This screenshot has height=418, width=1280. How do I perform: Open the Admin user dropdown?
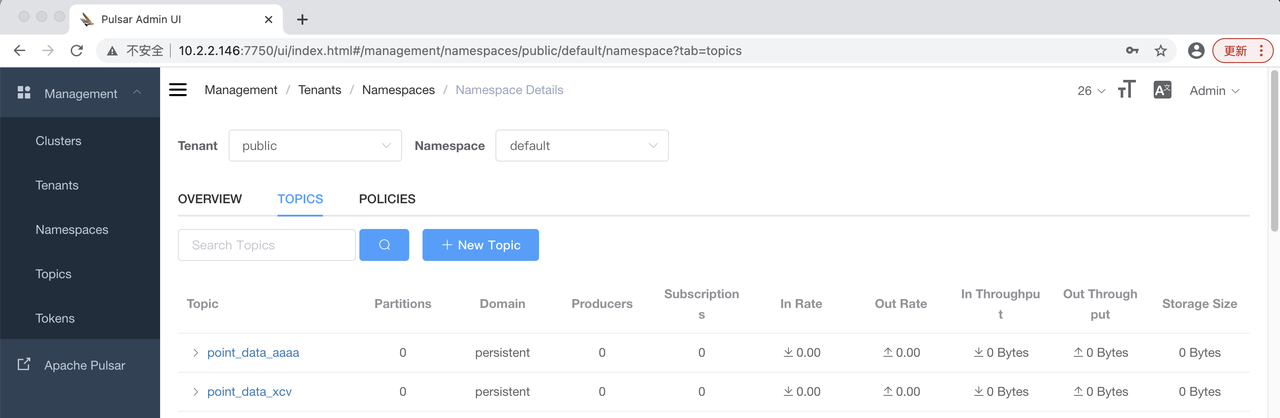pyautogui.click(x=1214, y=91)
